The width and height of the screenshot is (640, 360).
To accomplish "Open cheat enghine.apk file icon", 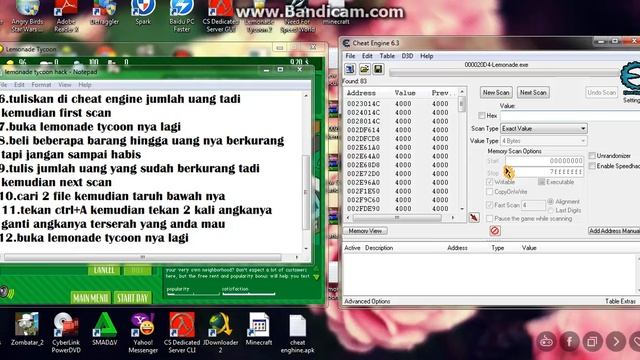I will point(298,333).
